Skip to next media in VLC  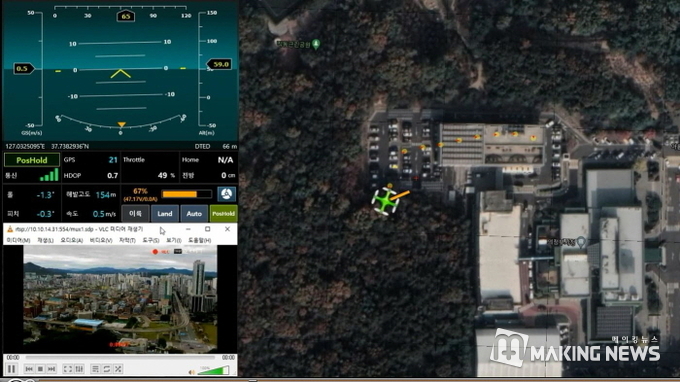tap(51, 369)
